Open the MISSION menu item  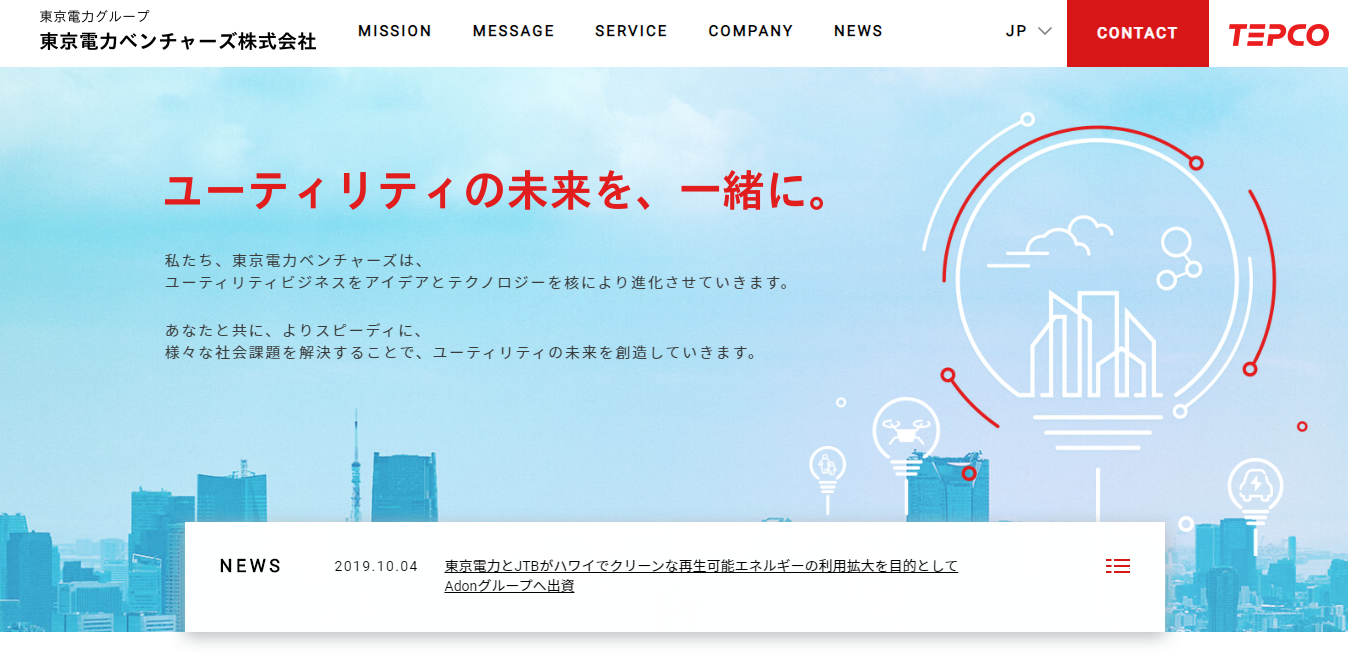[x=395, y=31]
